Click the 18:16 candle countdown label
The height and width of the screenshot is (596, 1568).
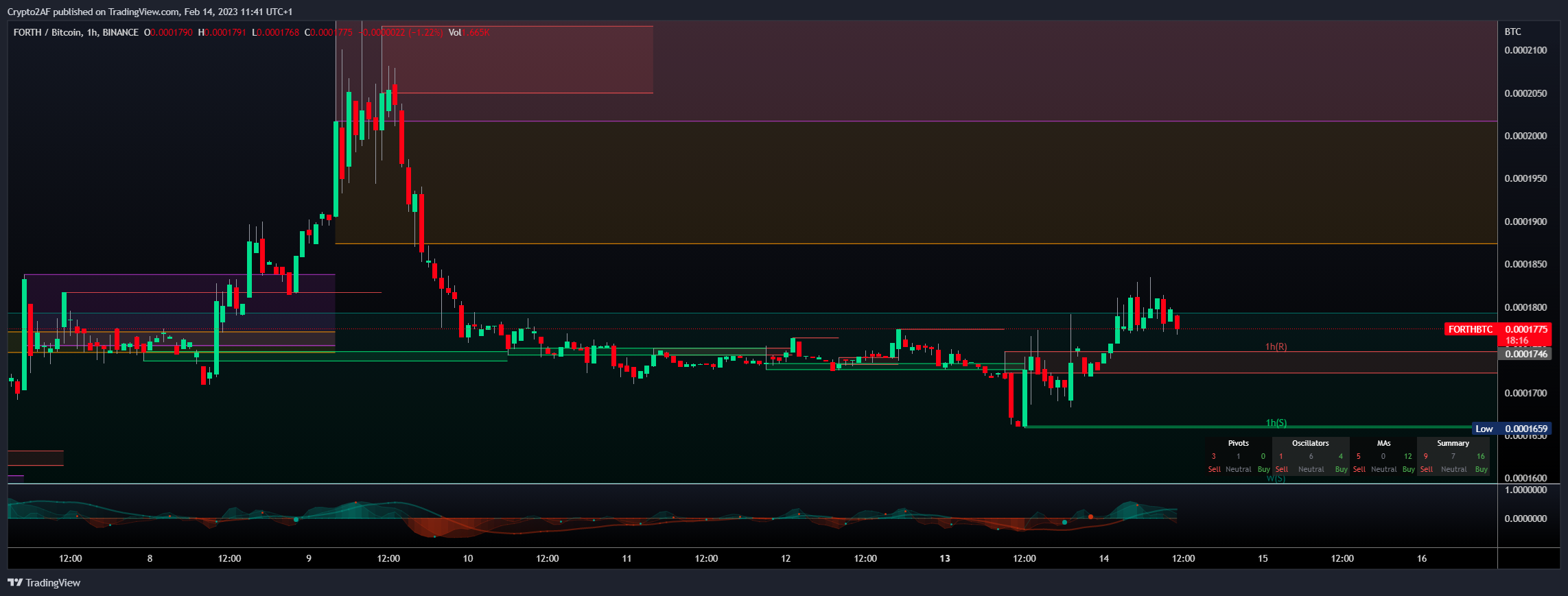point(1517,340)
